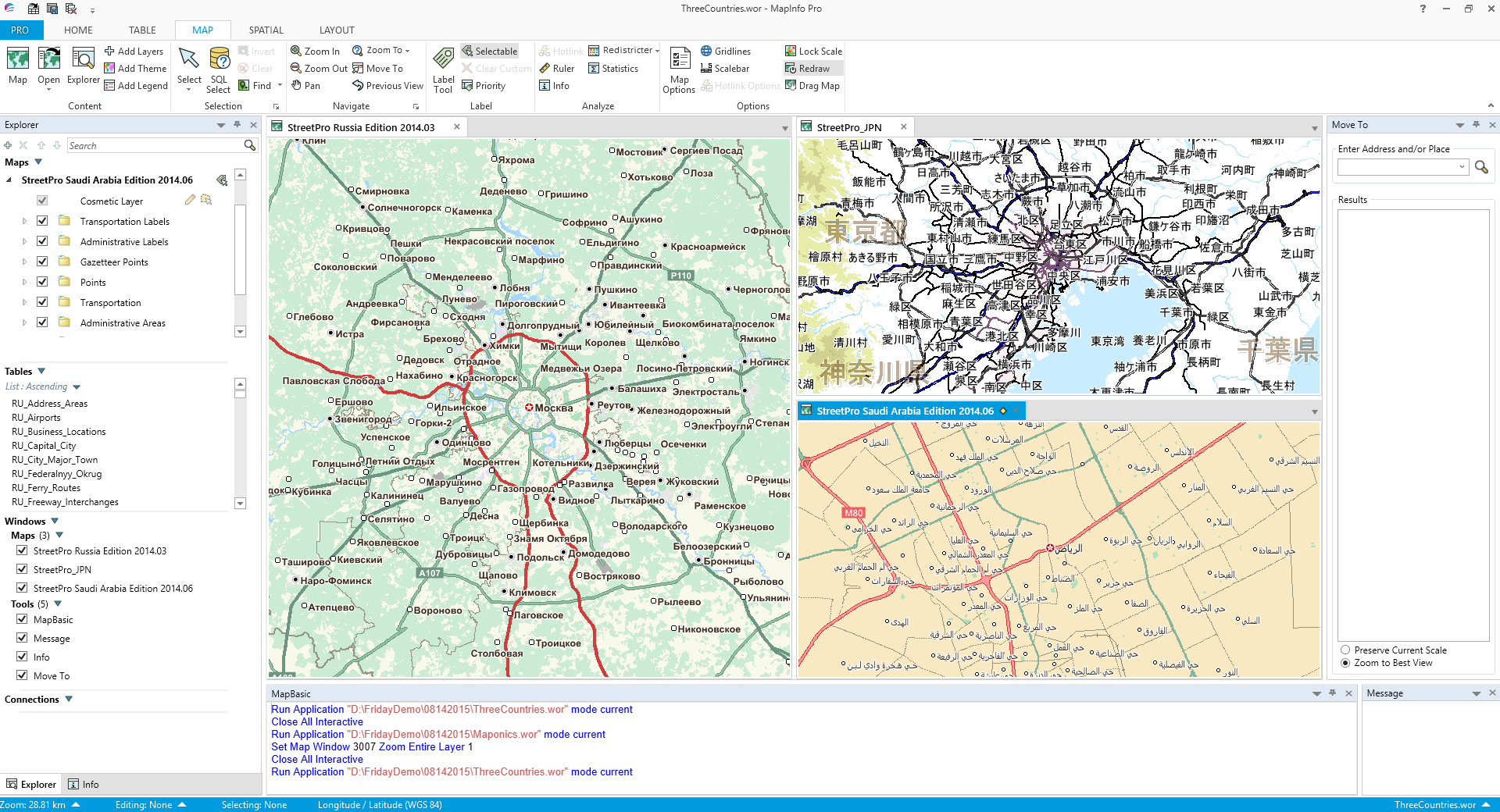
Task: Click the Add Layers tool
Action: [134, 51]
